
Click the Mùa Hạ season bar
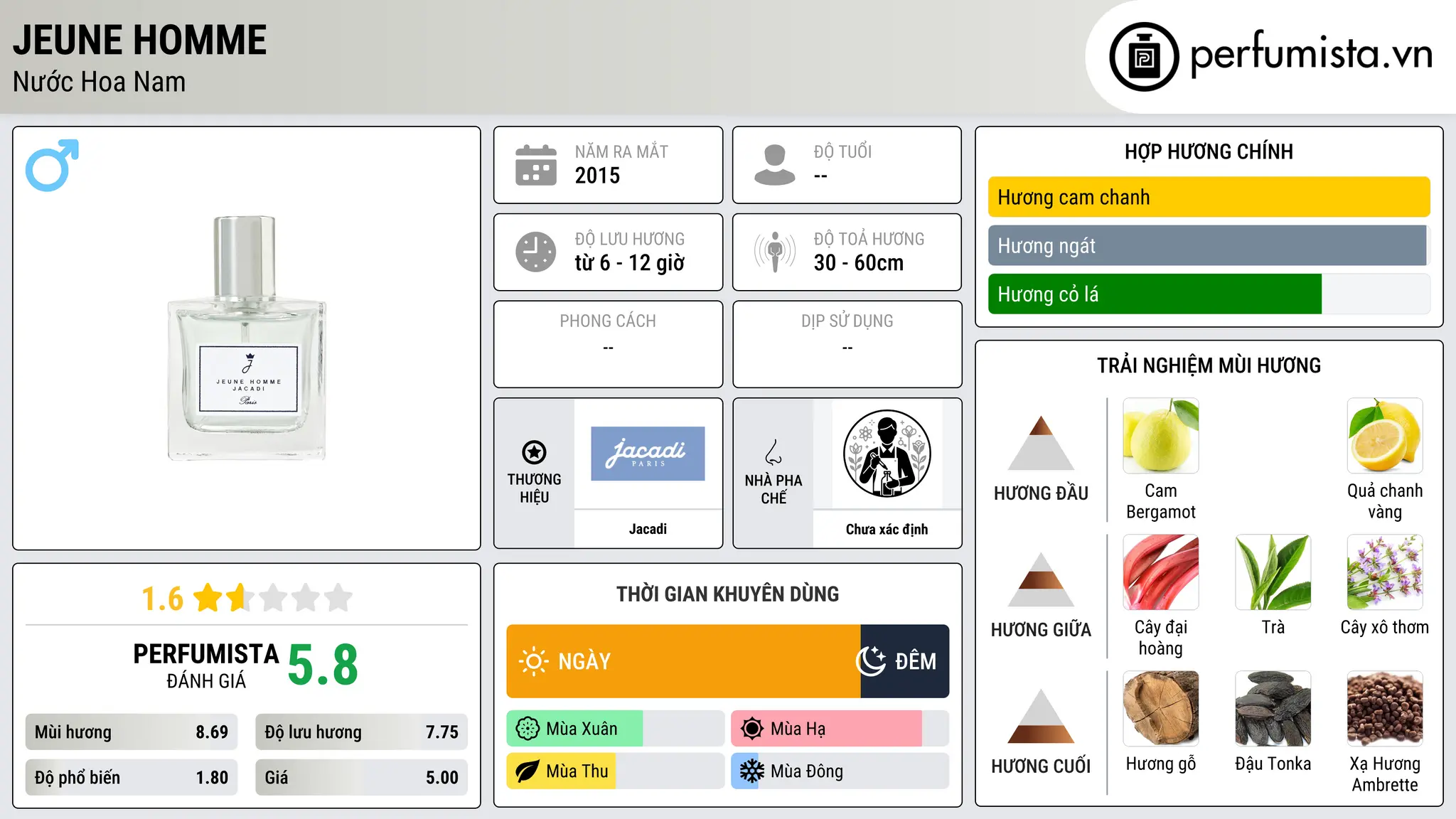click(840, 729)
